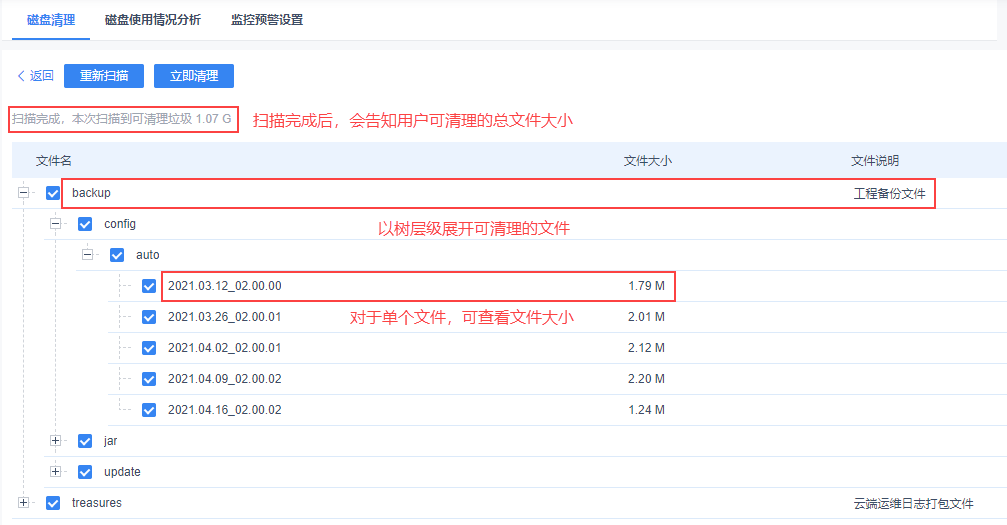Collapse the backup folder tree node
Image resolution: width=1007 pixels, height=525 pixels.
pyautogui.click(x=23, y=192)
